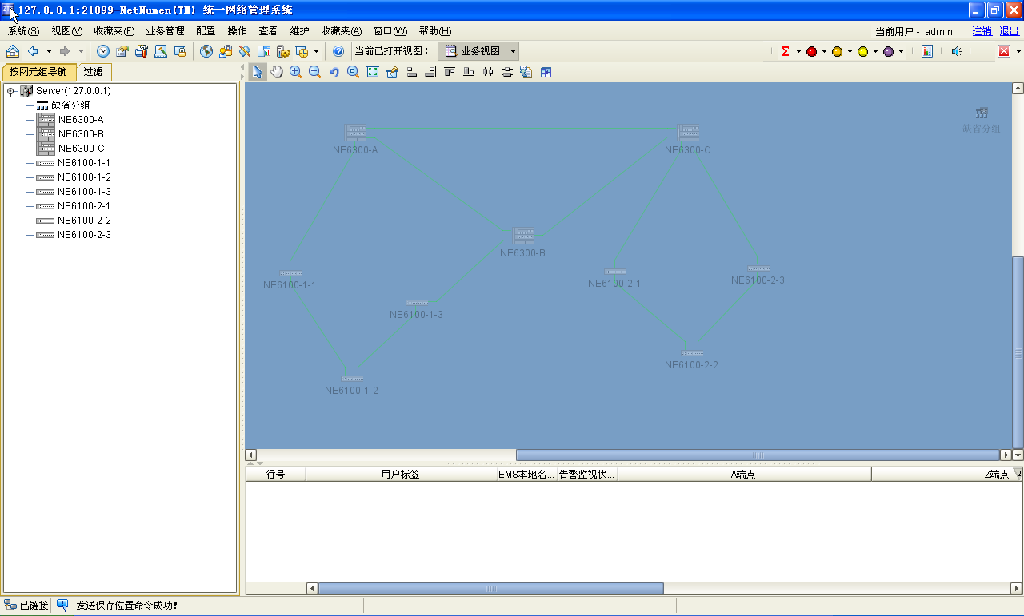This screenshot has height=616, width=1024.
Task: Click the orange major alarm indicator
Action: pos(837,52)
